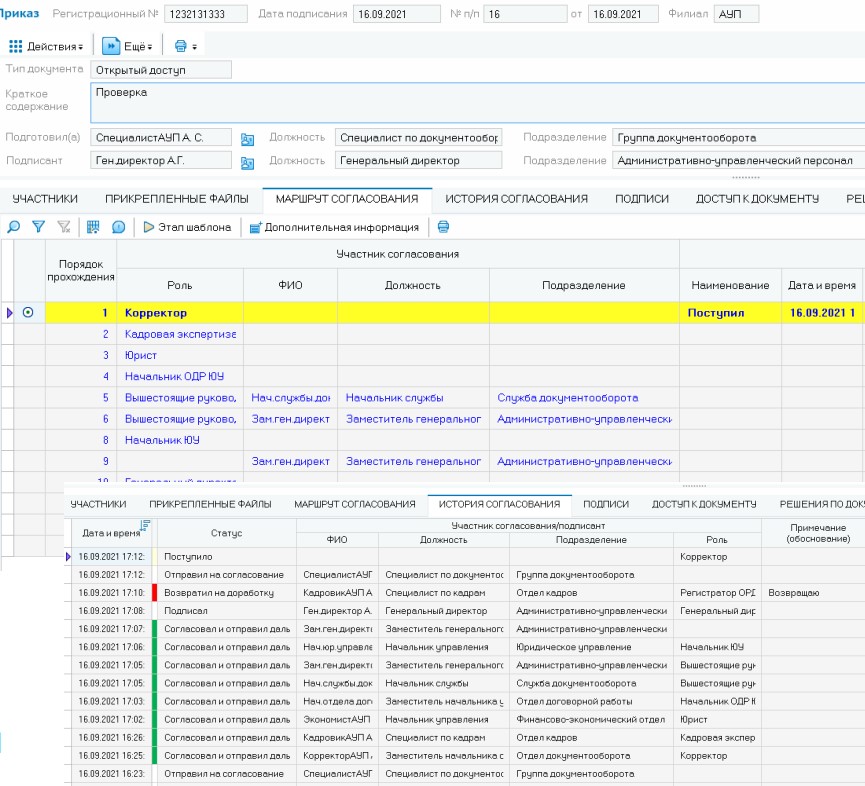Click Юридическое управление cell in history
Viewport: 865px width, 786px height.
click(x=591, y=647)
